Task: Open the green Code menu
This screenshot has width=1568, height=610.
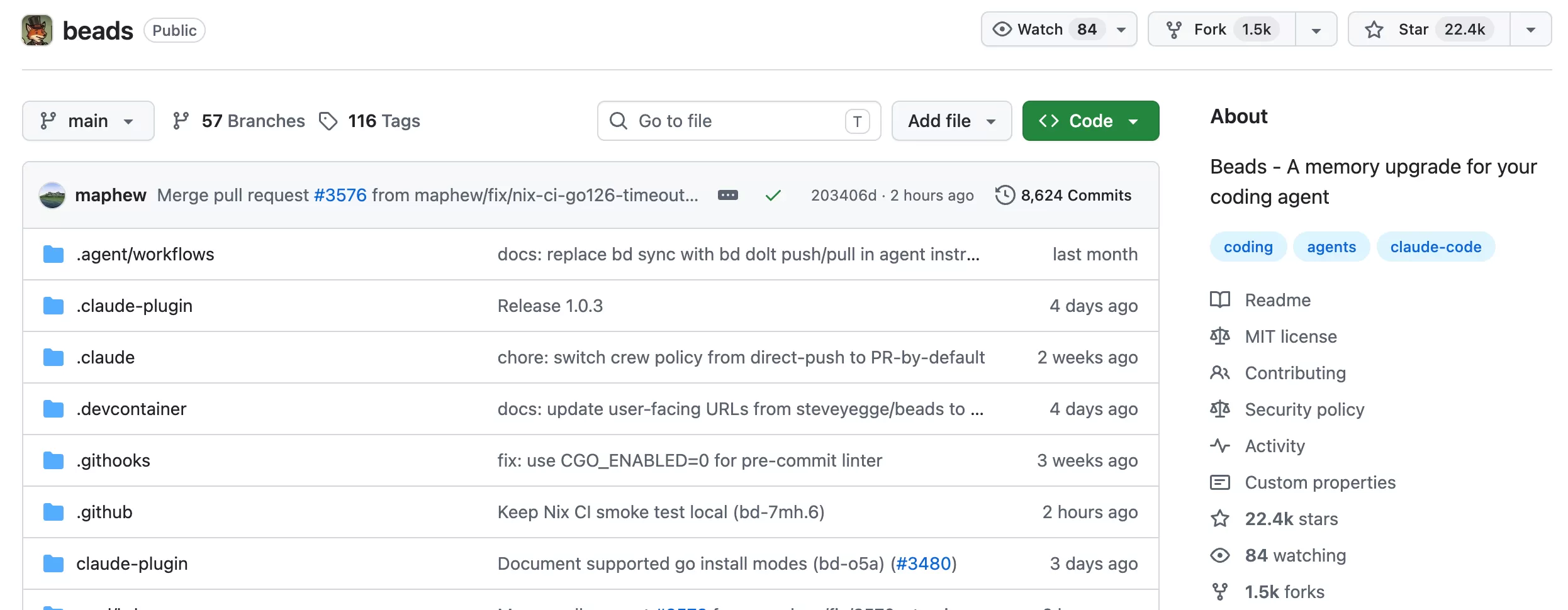Action: pyautogui.click(x=1090, y=121)
